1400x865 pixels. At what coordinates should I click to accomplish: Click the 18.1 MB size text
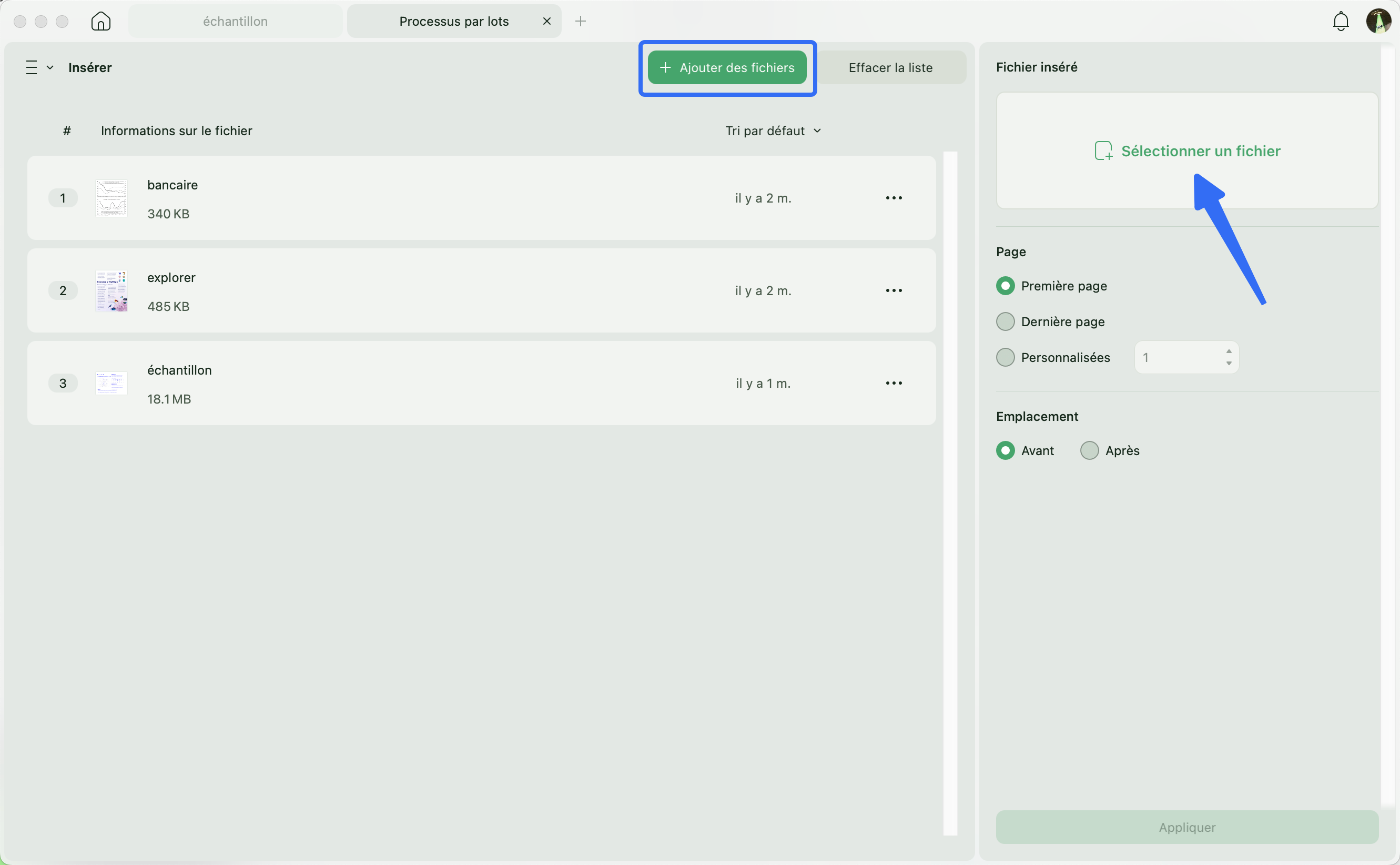pos(169,399)
